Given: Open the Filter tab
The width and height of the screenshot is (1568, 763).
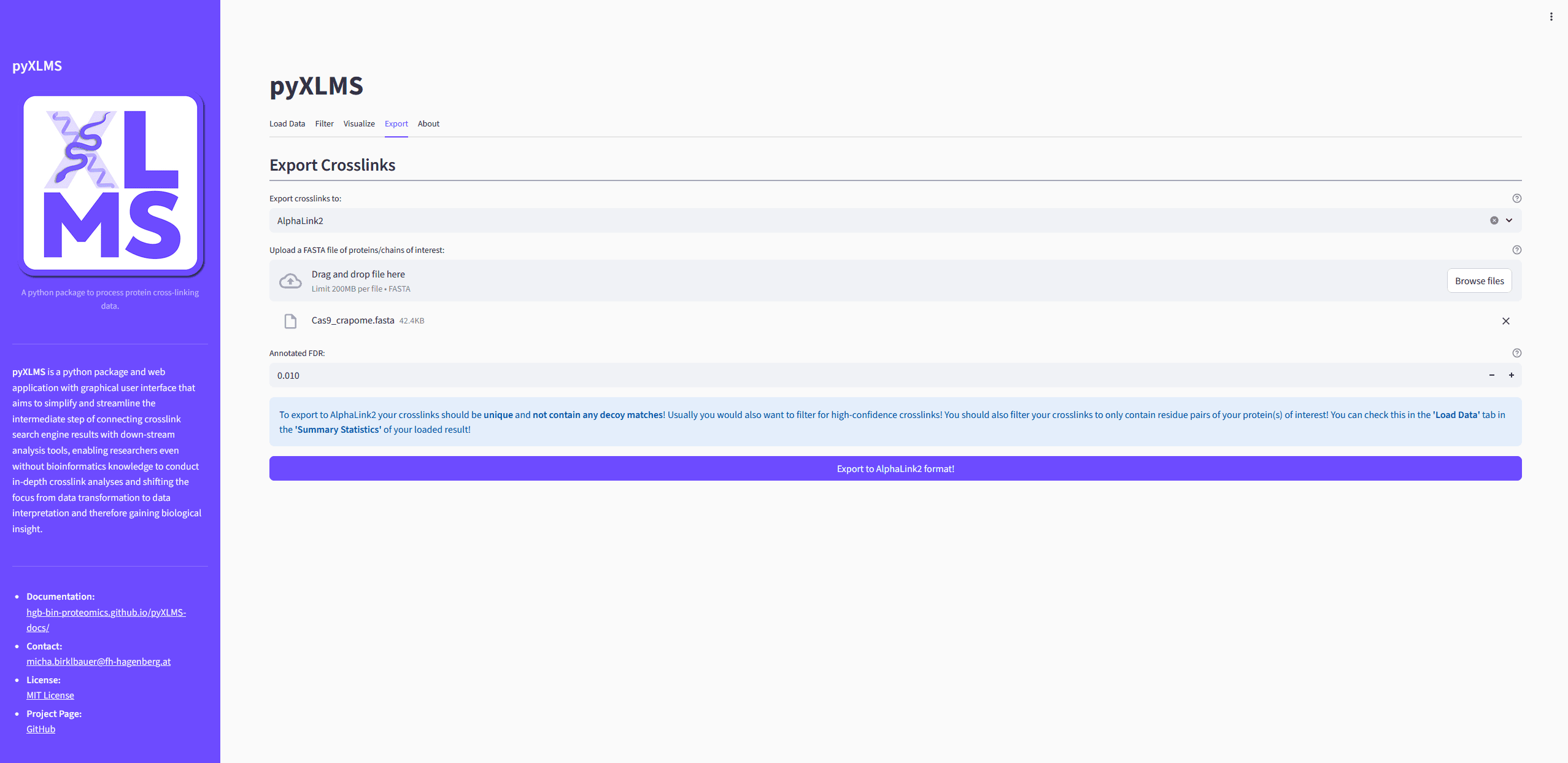Looking at the screenshot, I should [324, 123].
